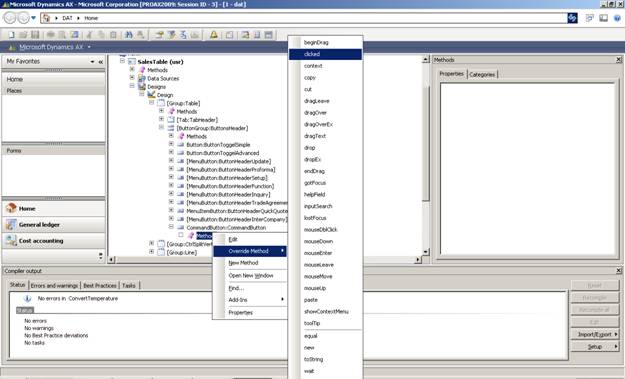
Task: Collapse the Designs node
Action: [x=132, y=86]
